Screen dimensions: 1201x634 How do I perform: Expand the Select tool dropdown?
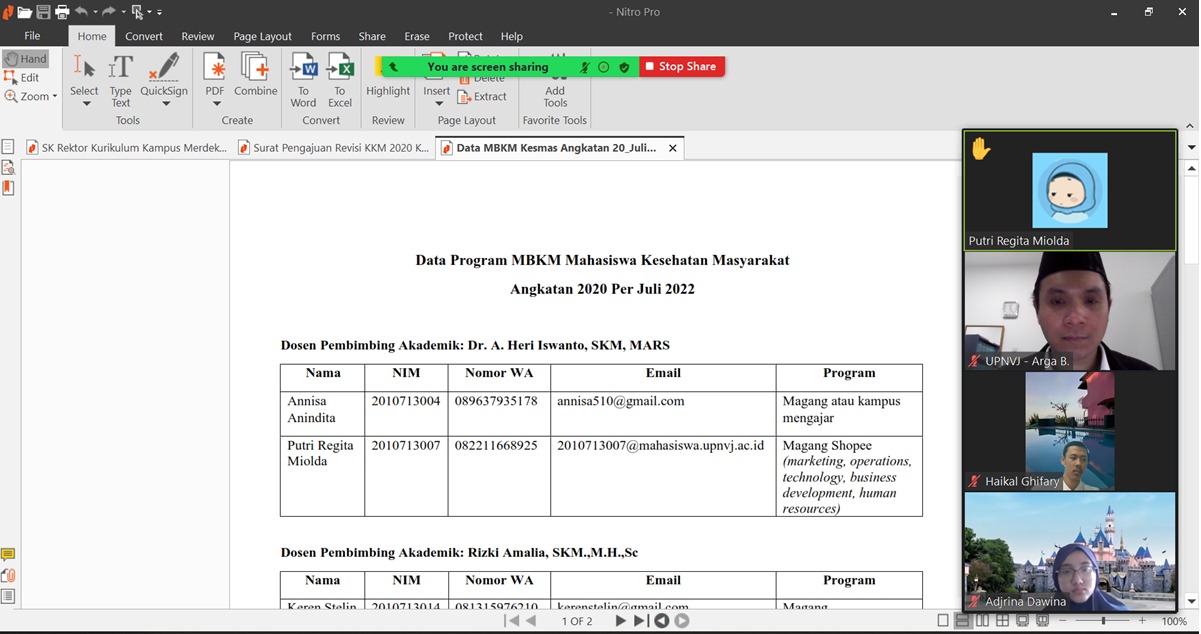click(x=85, y=104)
